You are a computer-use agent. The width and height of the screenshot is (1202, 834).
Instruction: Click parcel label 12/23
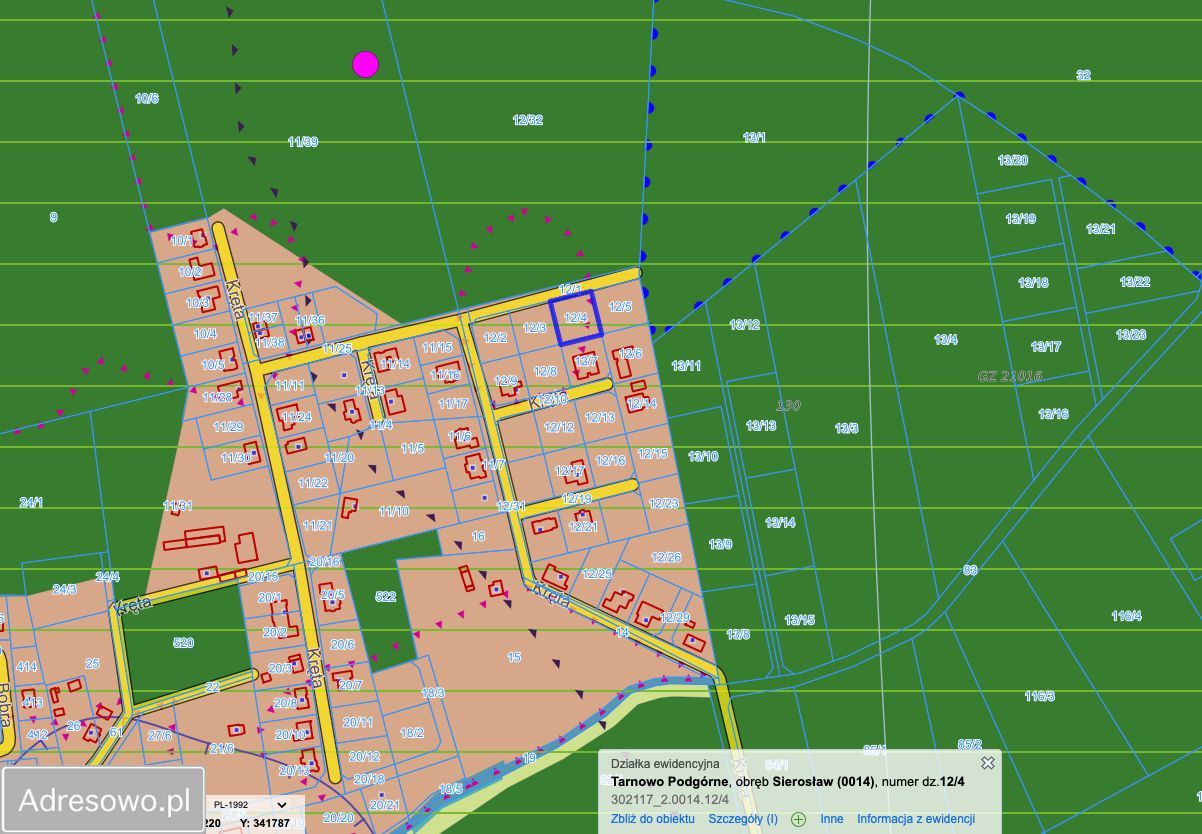pos(664,503)
